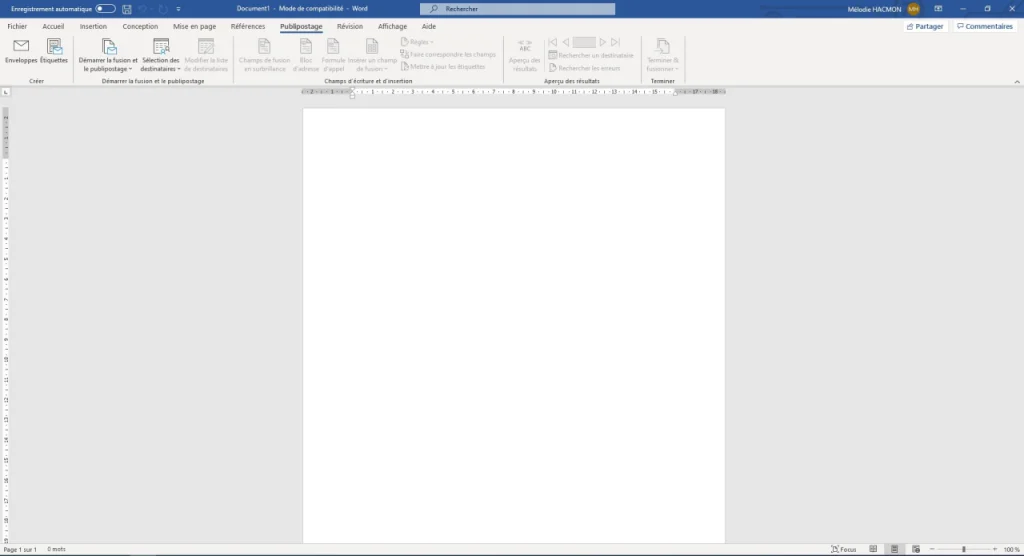The image size is (1024, 556).
Task: Expand Sélection des destinataires dropdown
Action: (x=161, y=55)
